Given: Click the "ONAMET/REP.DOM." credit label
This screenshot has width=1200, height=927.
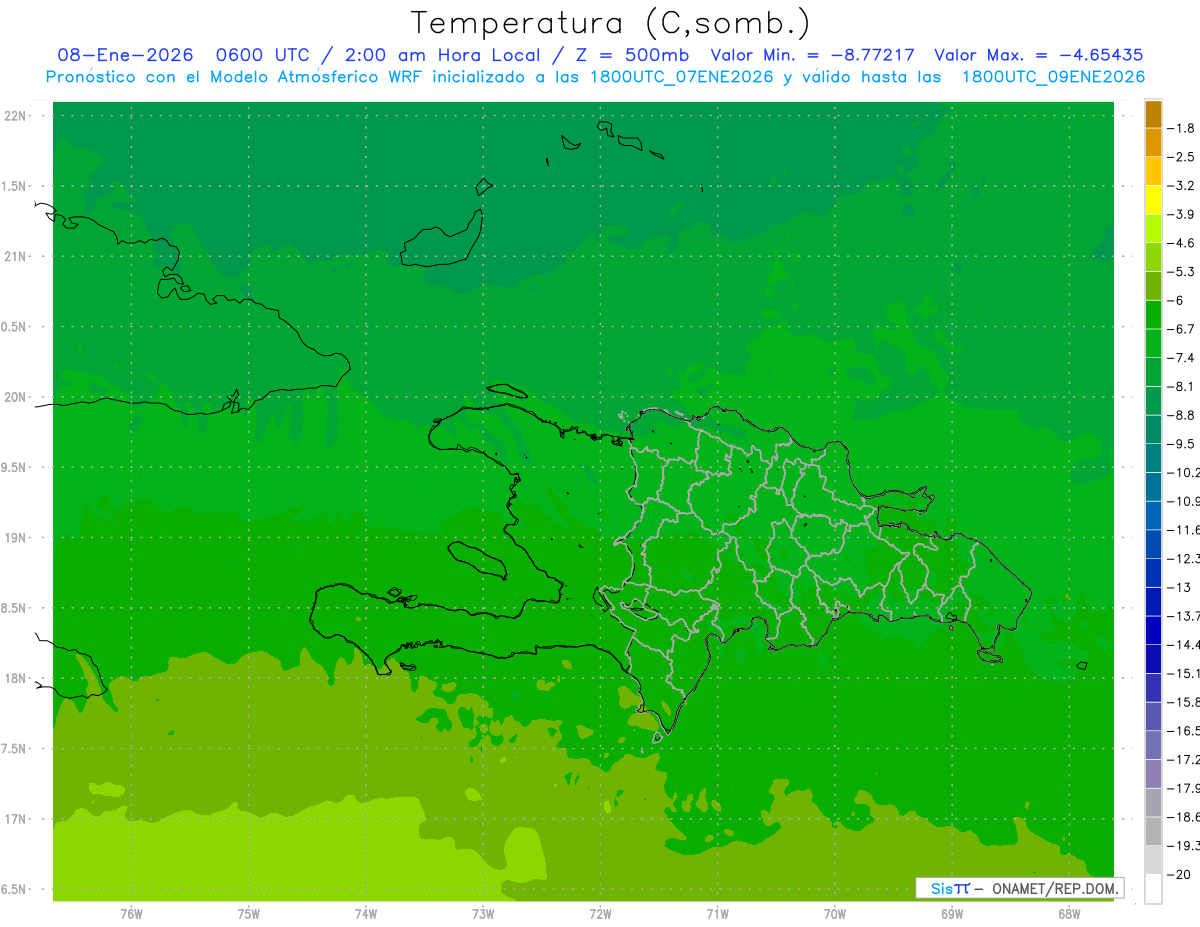Looking at the screenshot, I should click(x=1055, y=888).
